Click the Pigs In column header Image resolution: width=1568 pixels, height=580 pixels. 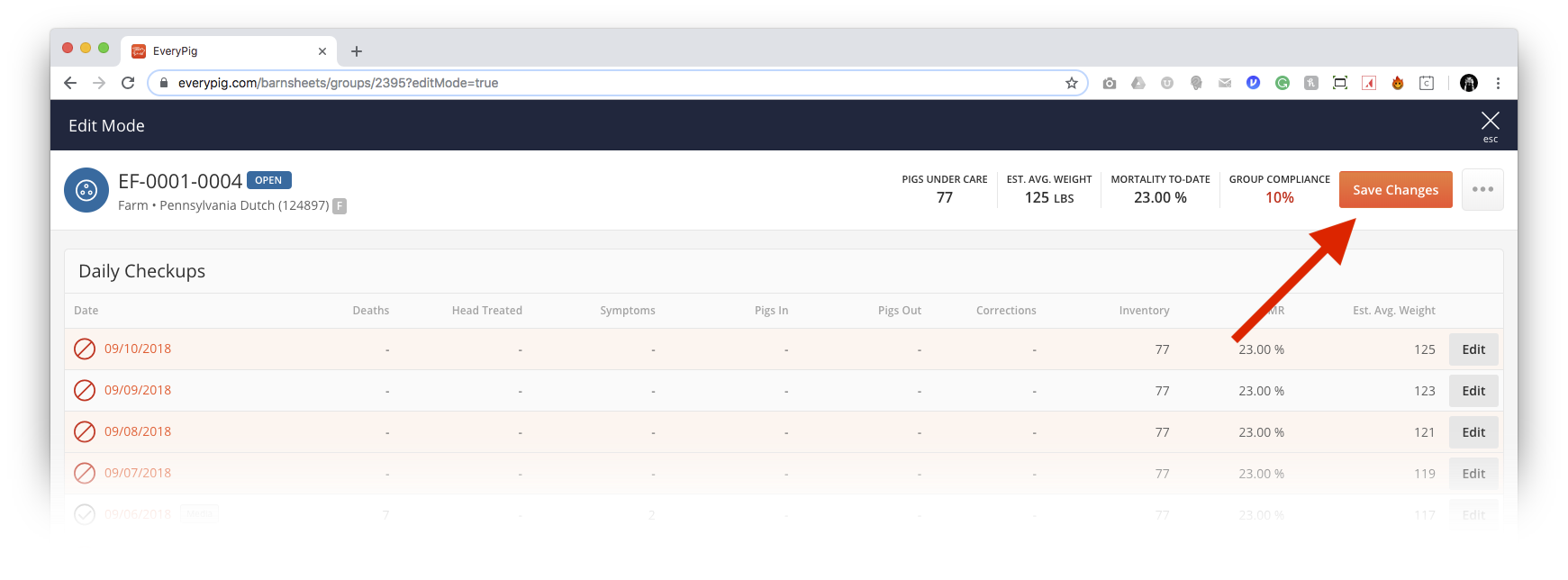pyautogui.click(x=772, y=311)
